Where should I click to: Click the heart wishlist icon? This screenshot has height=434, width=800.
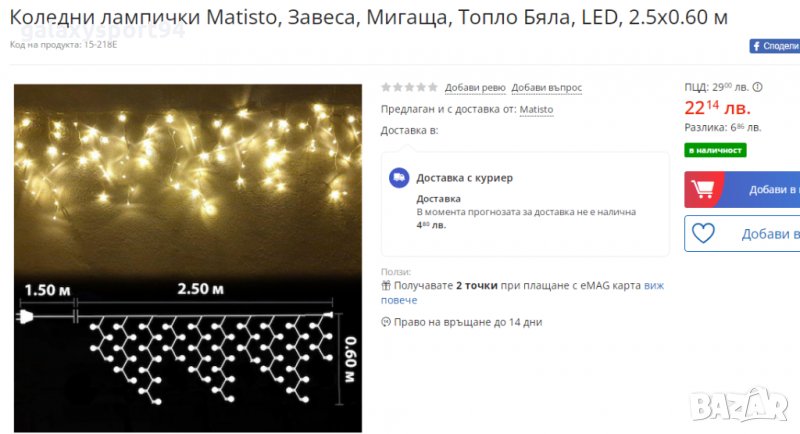pos(703,234)
